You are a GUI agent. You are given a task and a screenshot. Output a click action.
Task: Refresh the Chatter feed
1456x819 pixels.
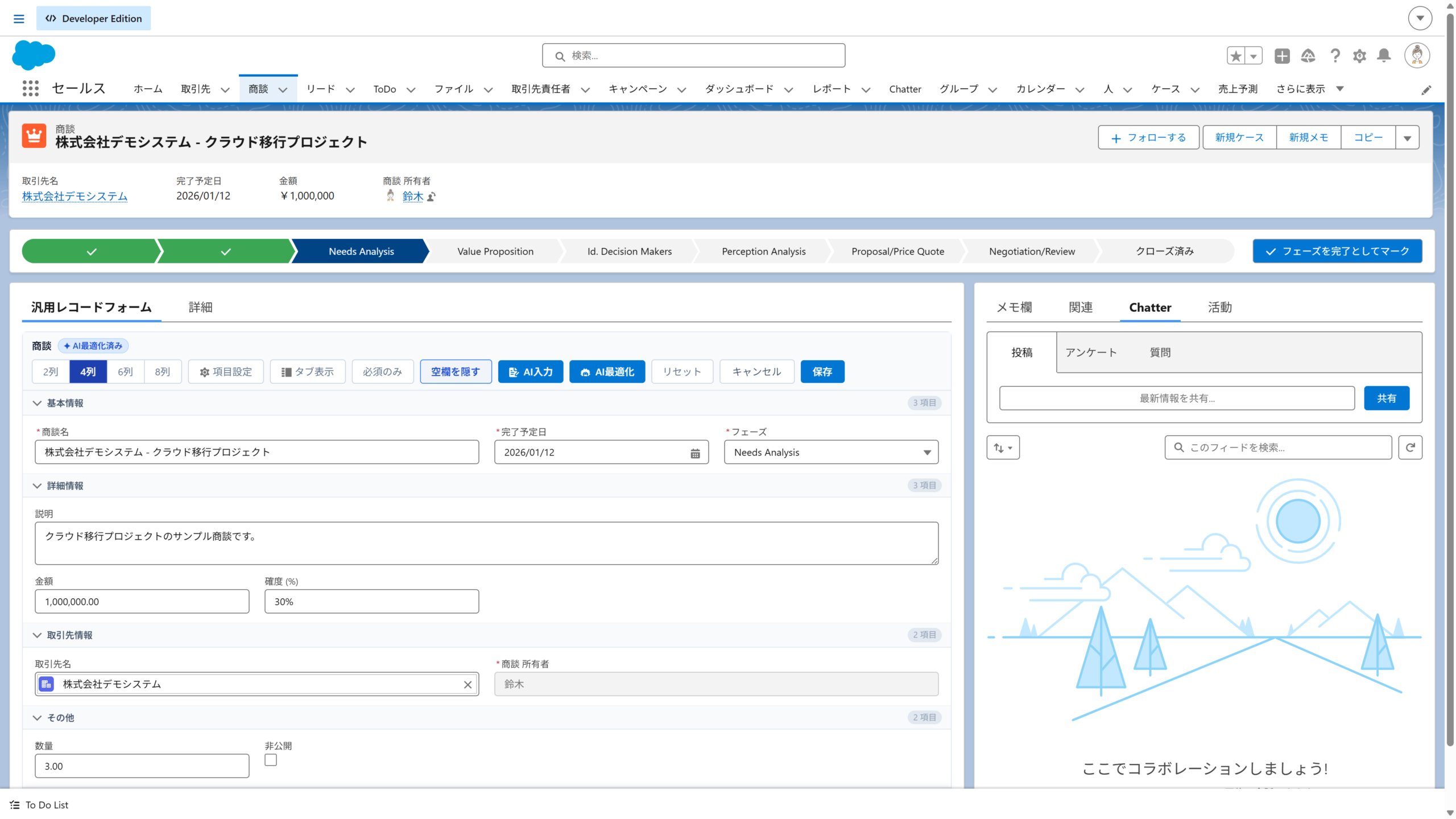pyautogui.click(x=1410, y=448)
